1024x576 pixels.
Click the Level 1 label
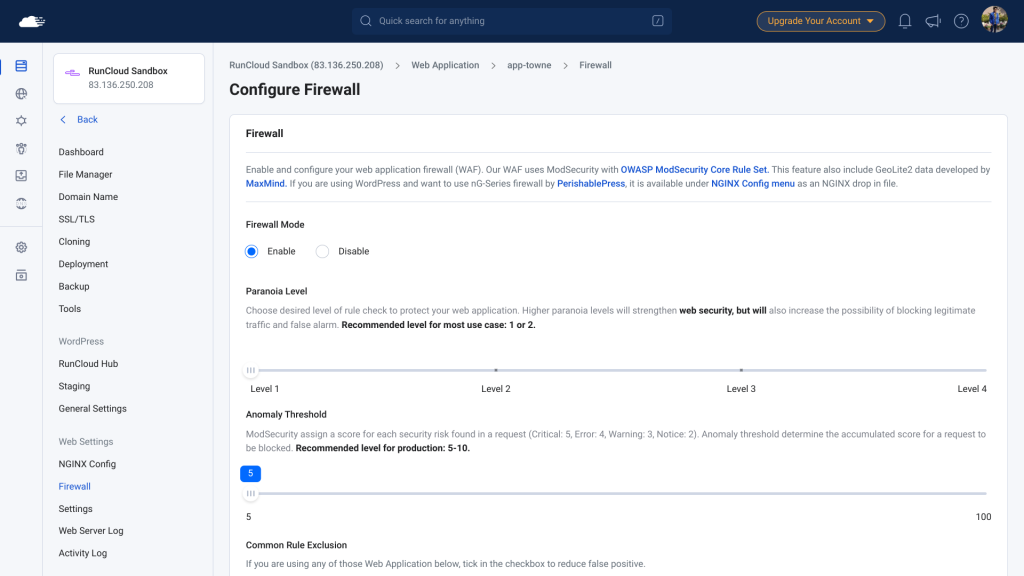[x=264, y=389]
